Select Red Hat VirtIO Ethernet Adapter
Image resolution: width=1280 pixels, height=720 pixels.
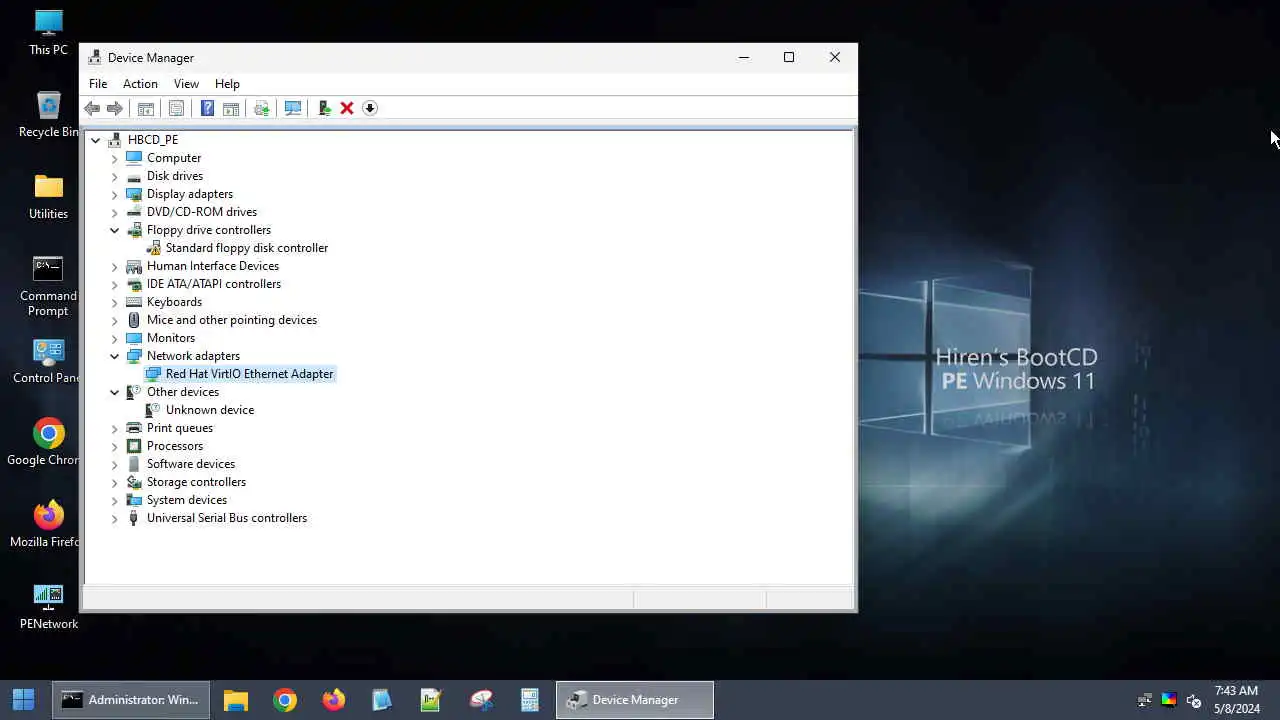click(249, 374)
